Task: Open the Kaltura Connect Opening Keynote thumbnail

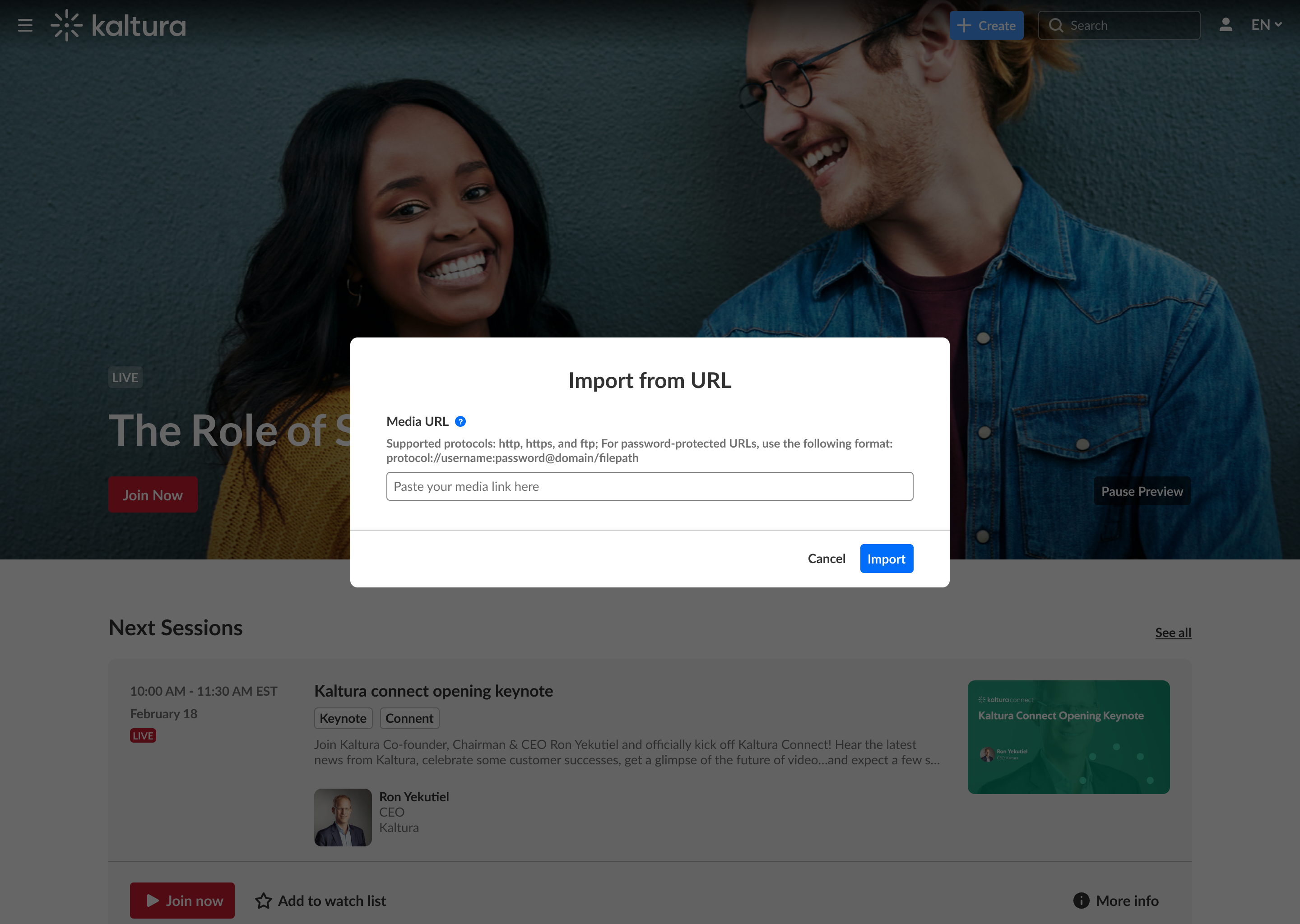Action: (1068, 737)
